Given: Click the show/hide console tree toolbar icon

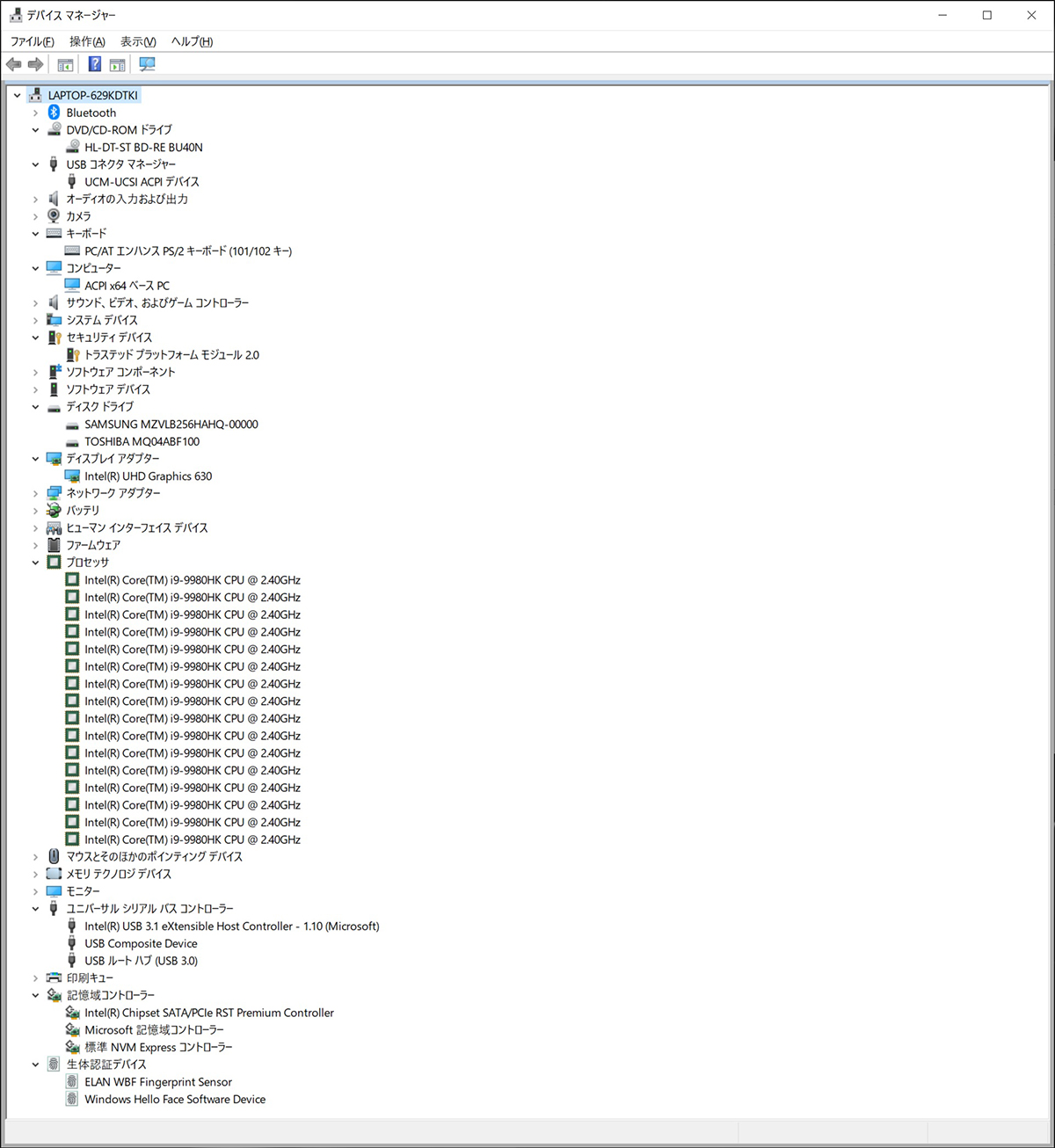Looking at the screenshot, I should (65, 64).
